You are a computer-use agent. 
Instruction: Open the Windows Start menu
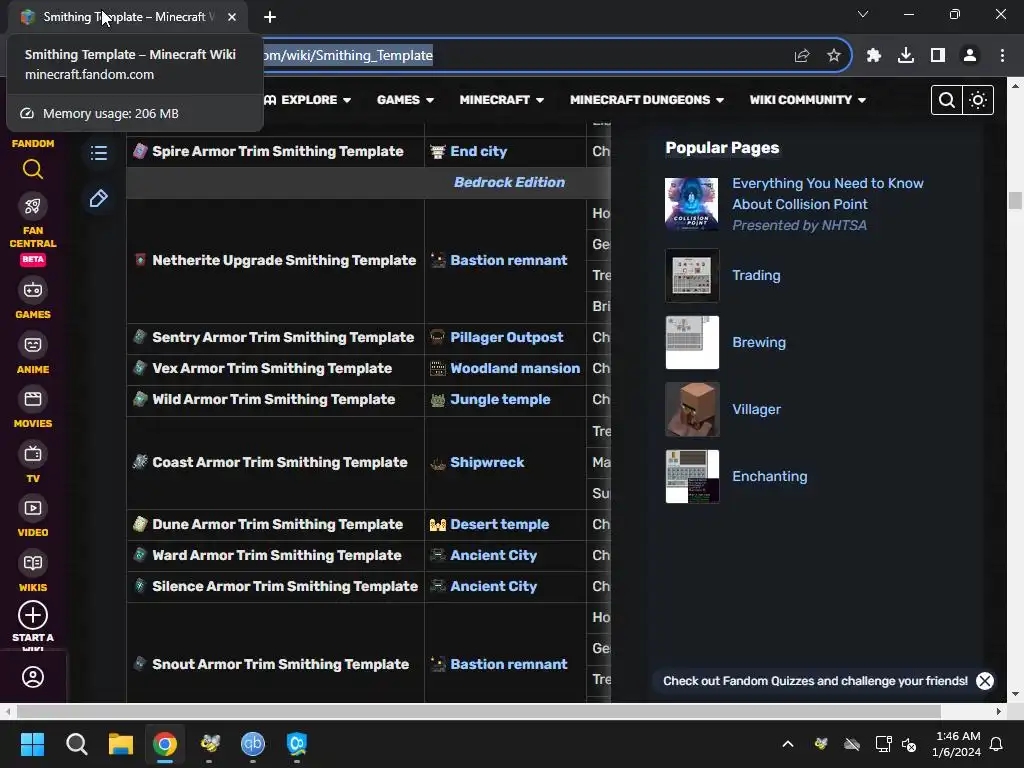(32, 744)
